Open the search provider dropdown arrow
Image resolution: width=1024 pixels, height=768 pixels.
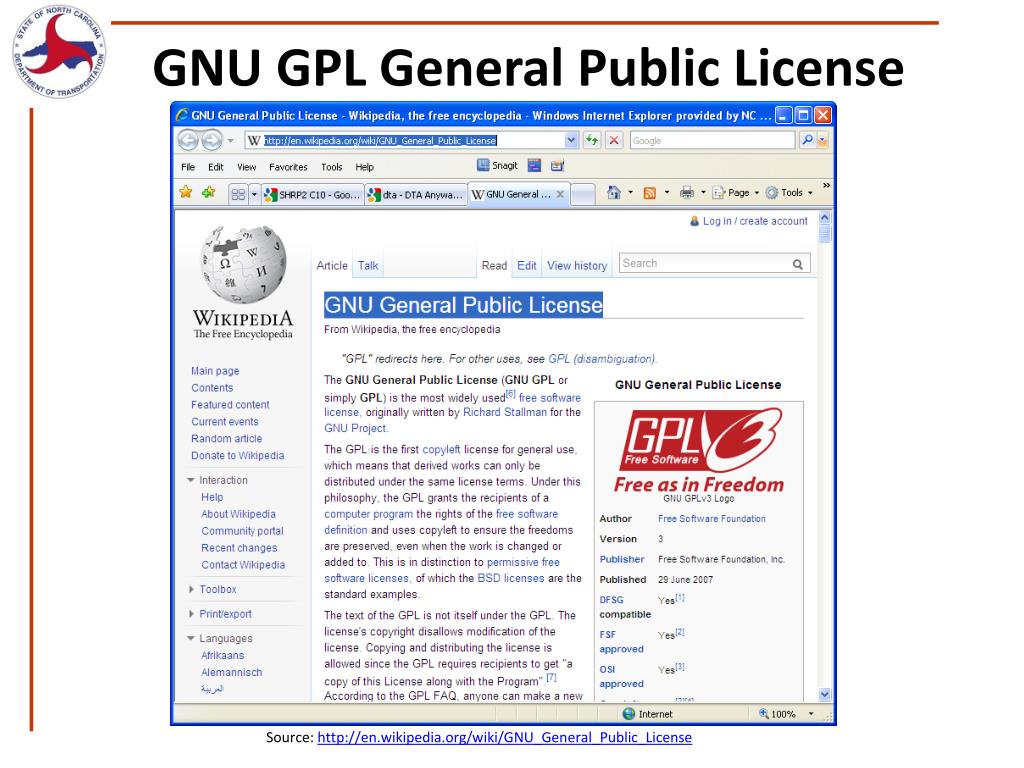[x=822, y=140]
